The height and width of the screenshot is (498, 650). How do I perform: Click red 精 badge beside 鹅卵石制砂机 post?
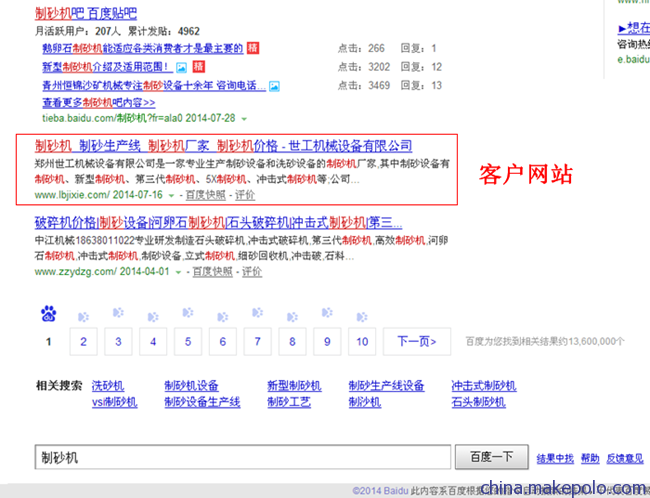(253, 48)
